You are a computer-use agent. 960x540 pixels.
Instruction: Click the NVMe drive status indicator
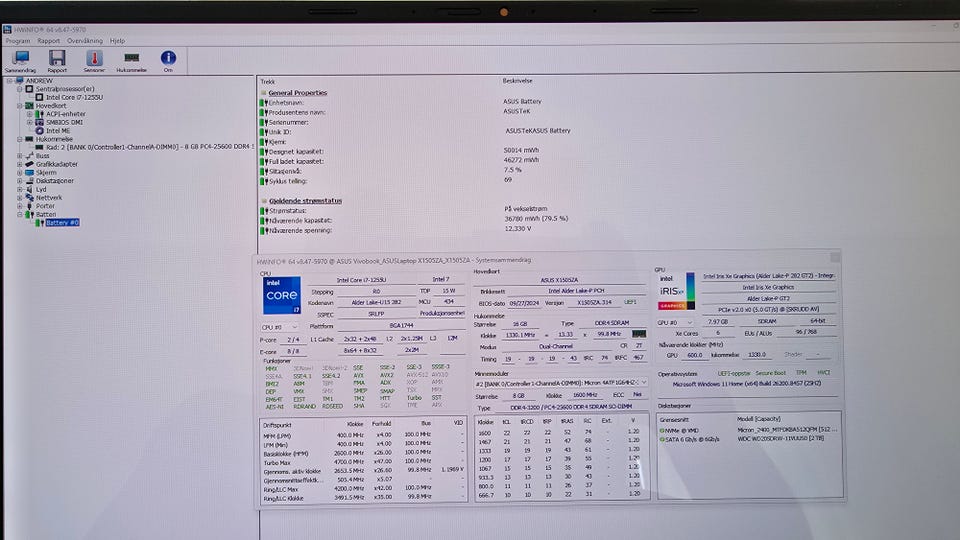point(662,430)
